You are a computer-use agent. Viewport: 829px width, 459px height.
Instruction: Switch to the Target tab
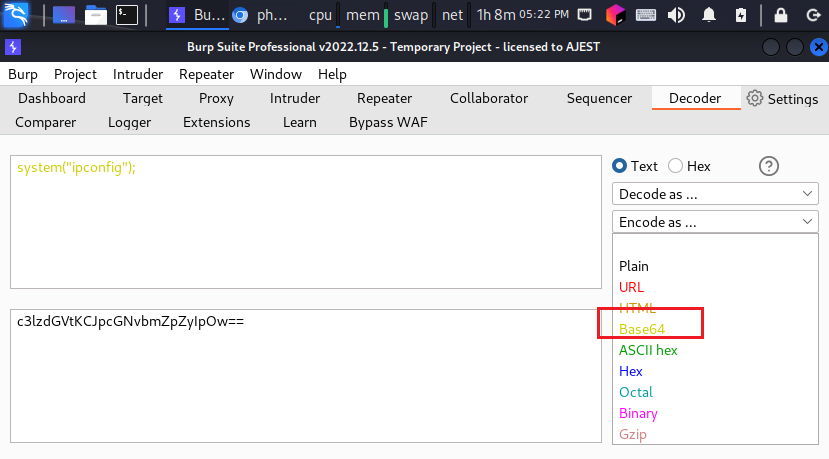[x=143, y=98]
